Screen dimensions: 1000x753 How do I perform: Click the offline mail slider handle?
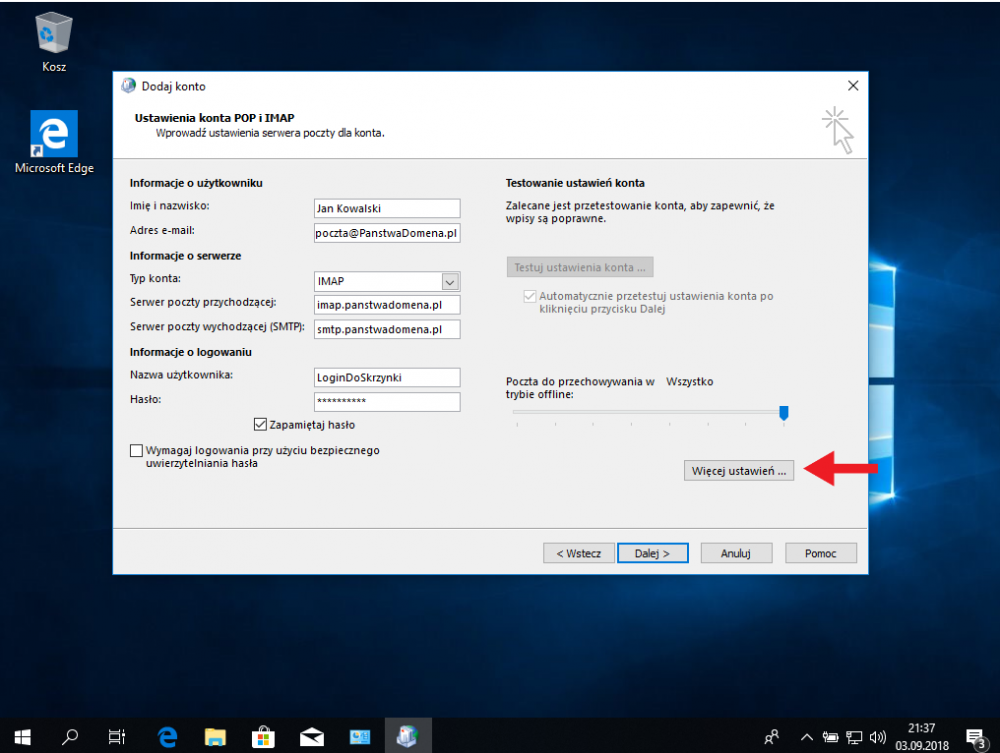pyautogui.click(x=784, y=413)
